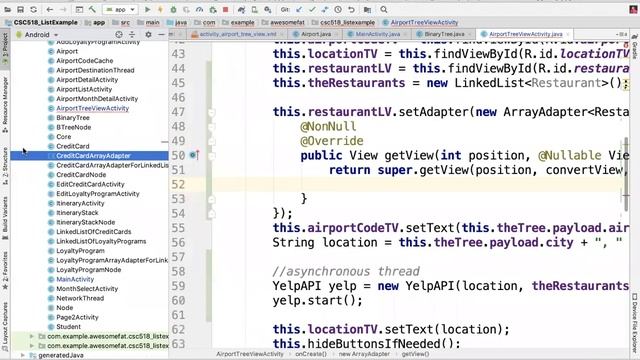This screenshot has width=640, height=360.
Task: Stop the app with the red square icon
Action: click(225, 9)
